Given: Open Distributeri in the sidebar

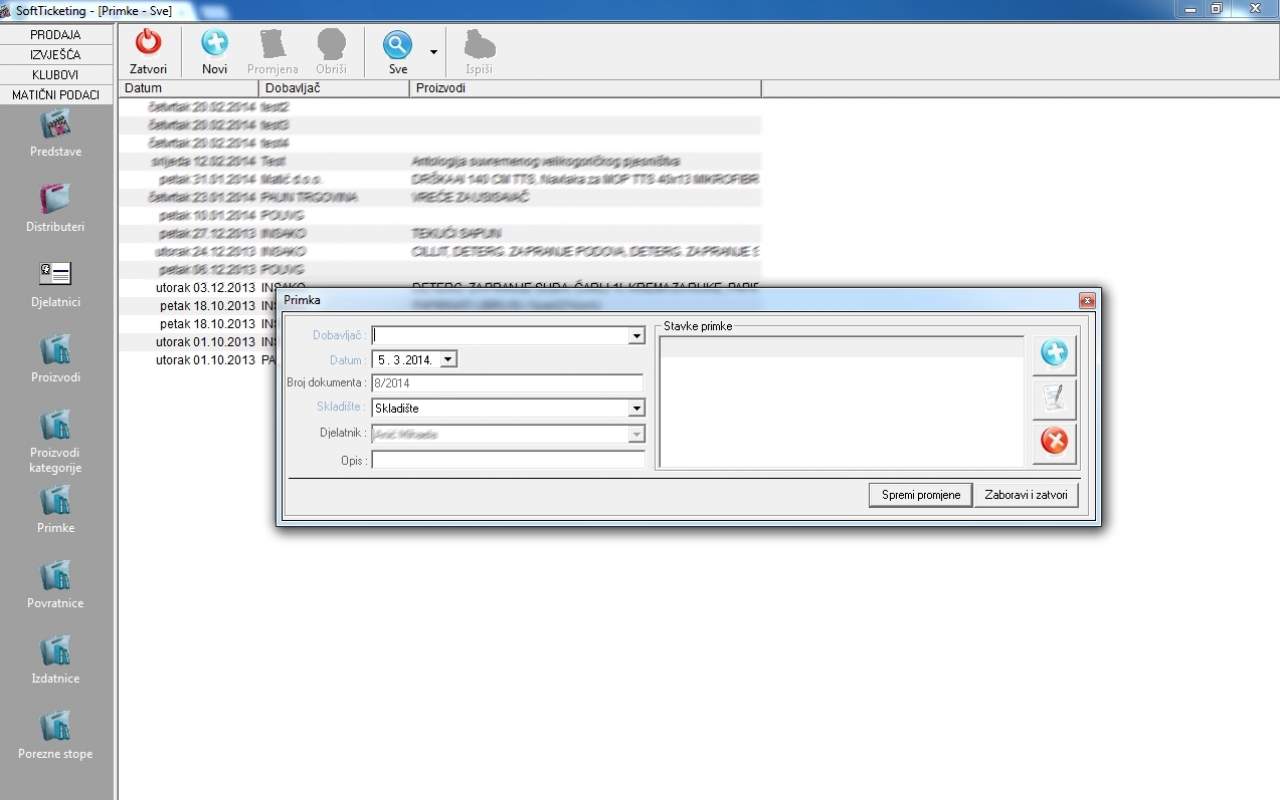Looking at the screenshot, I should point(56,200).
